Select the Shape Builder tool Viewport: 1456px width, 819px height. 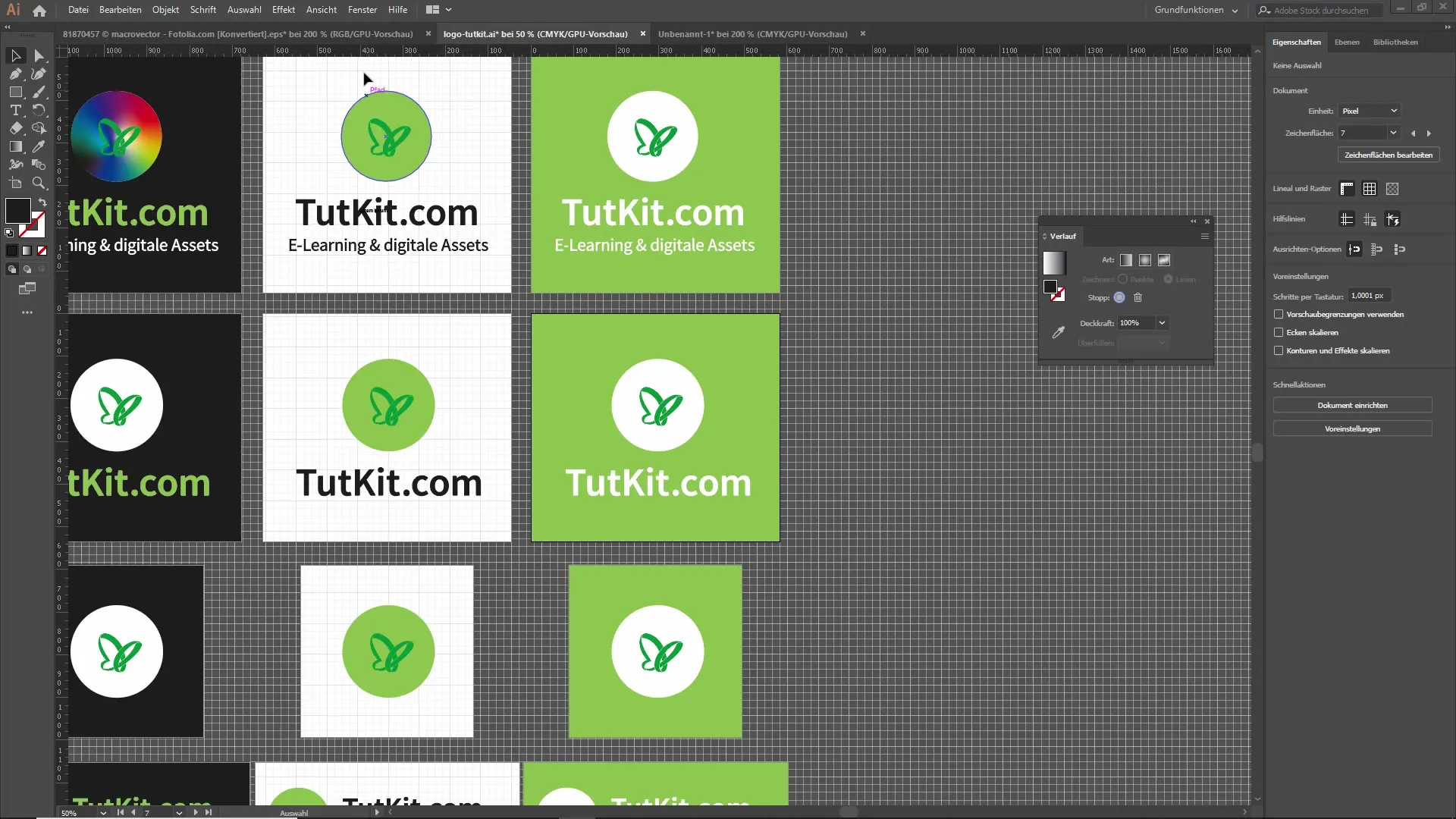click(x=39, y=128)
